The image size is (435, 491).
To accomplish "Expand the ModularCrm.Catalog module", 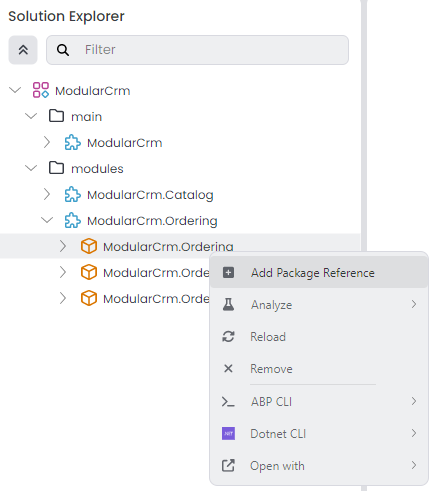I will [47, 194].
